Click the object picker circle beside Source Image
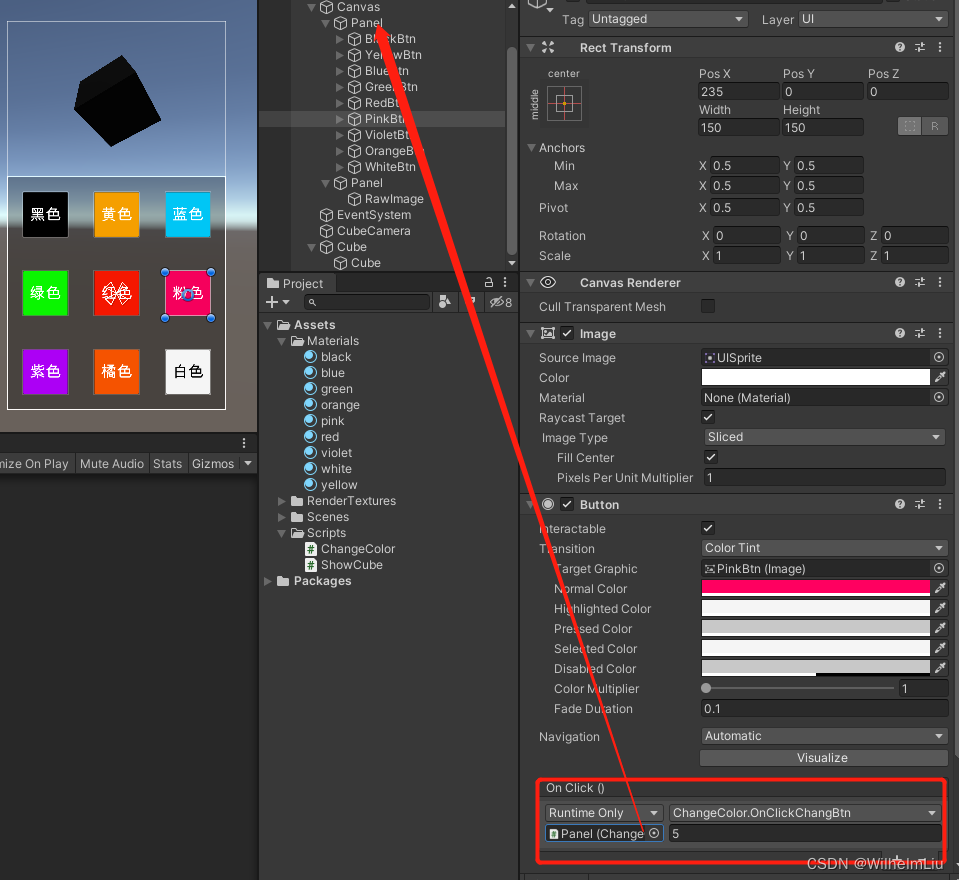The image size is (959, 880). (938, 357)
